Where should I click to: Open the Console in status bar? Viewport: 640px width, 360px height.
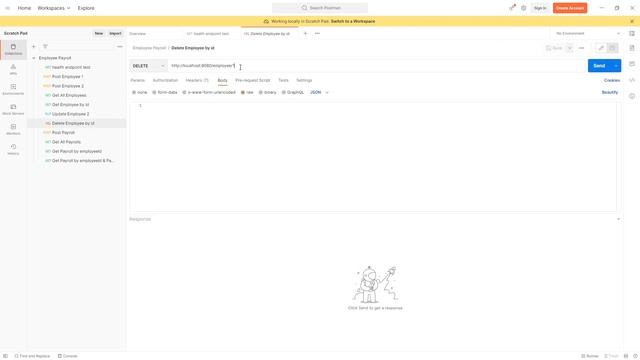pyautogui.click(x=68, y=356)
